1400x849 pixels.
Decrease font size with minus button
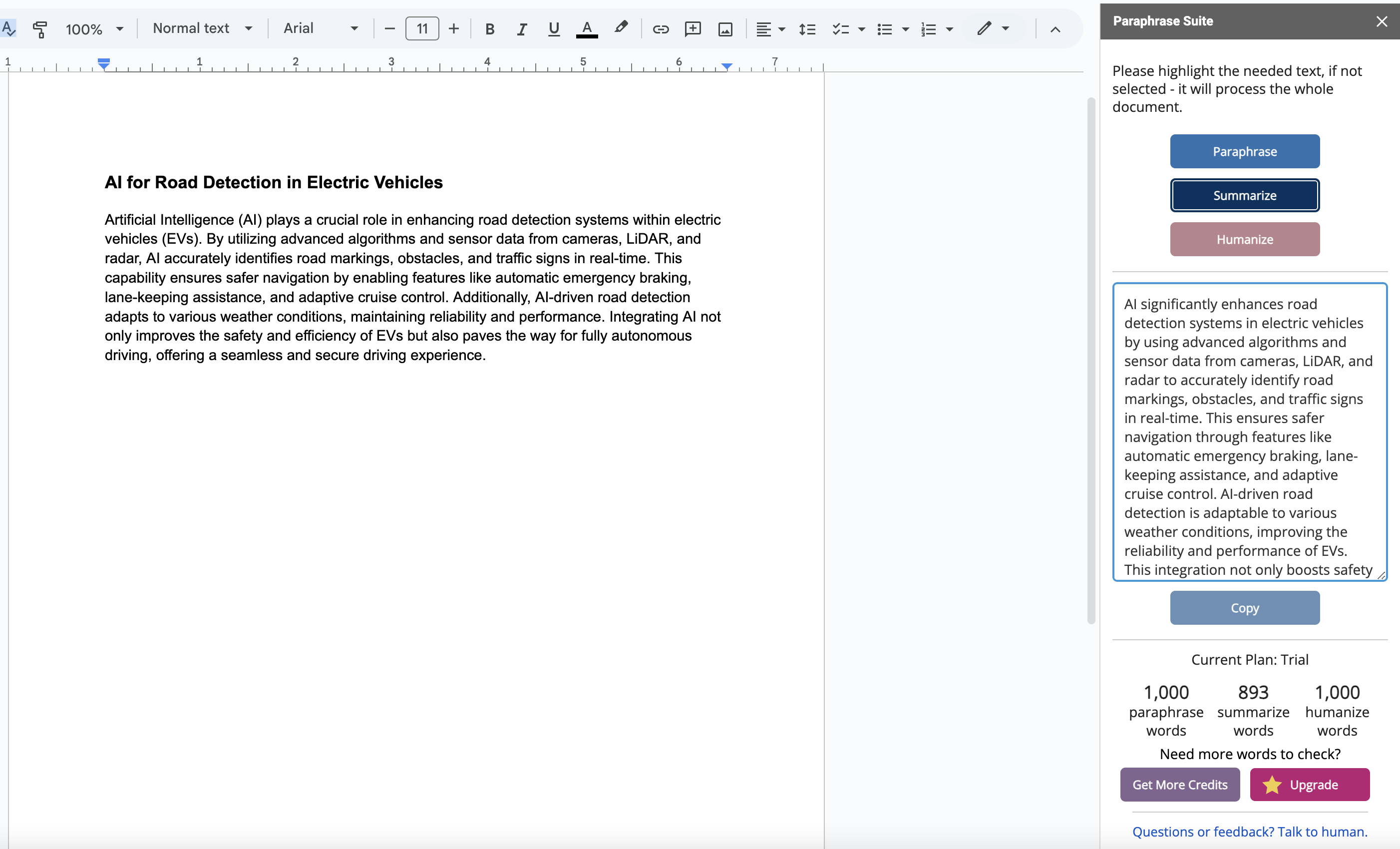[x=390, y=28]
